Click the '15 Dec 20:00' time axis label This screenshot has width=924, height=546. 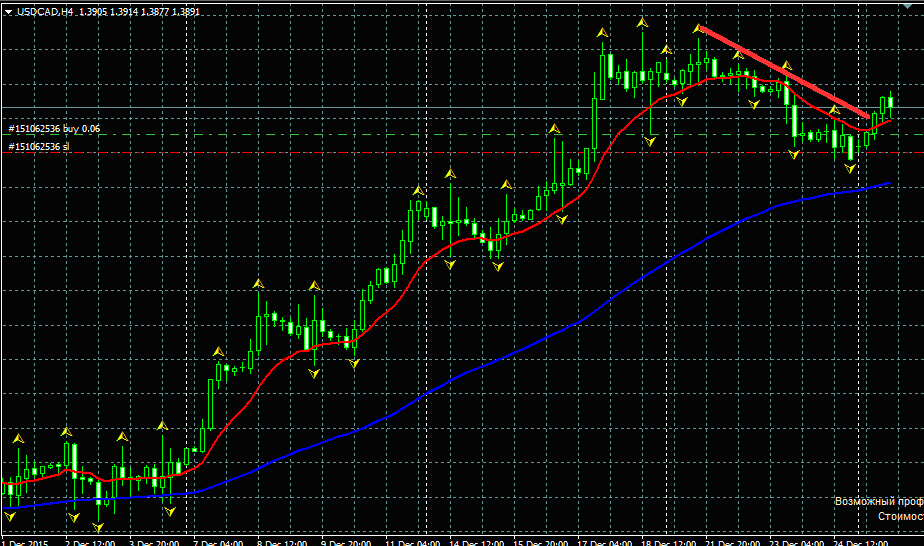(x=540, y=542)
